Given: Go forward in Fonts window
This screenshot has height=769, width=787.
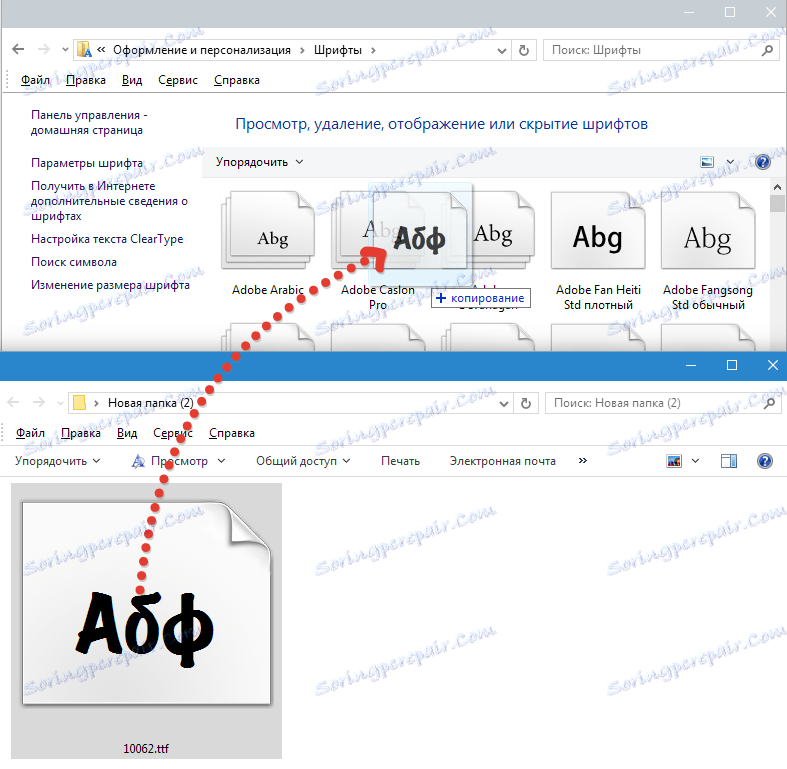Looking at the screenshot, I should [44, 49].
